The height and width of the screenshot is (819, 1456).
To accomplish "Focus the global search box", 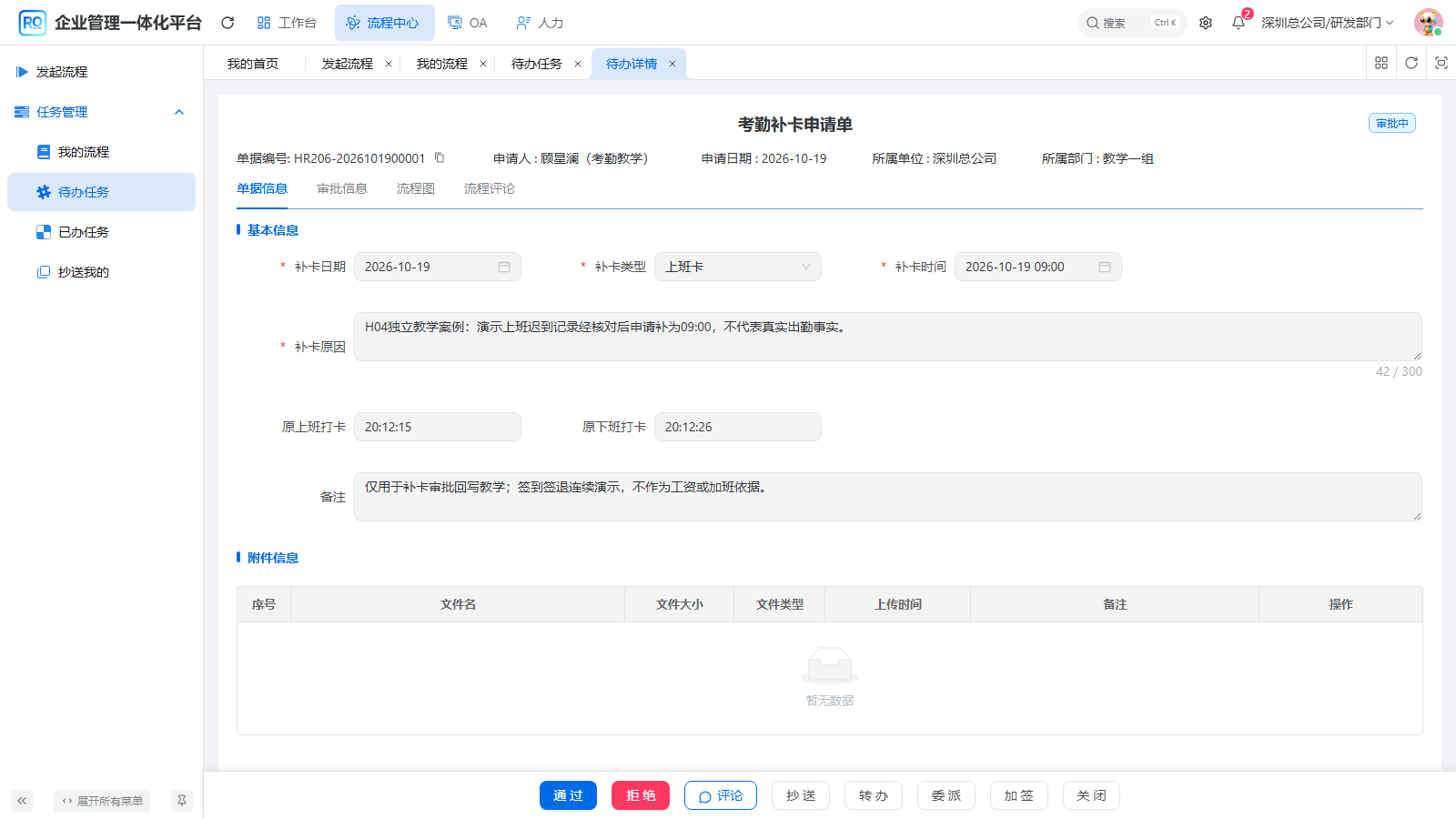I will click(1133, 23).
